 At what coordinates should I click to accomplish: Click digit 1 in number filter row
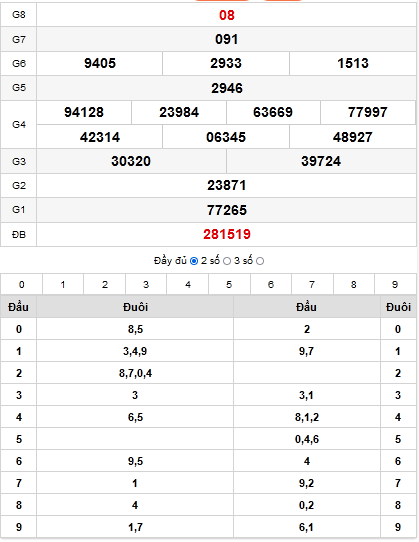(x=63, y=284)
